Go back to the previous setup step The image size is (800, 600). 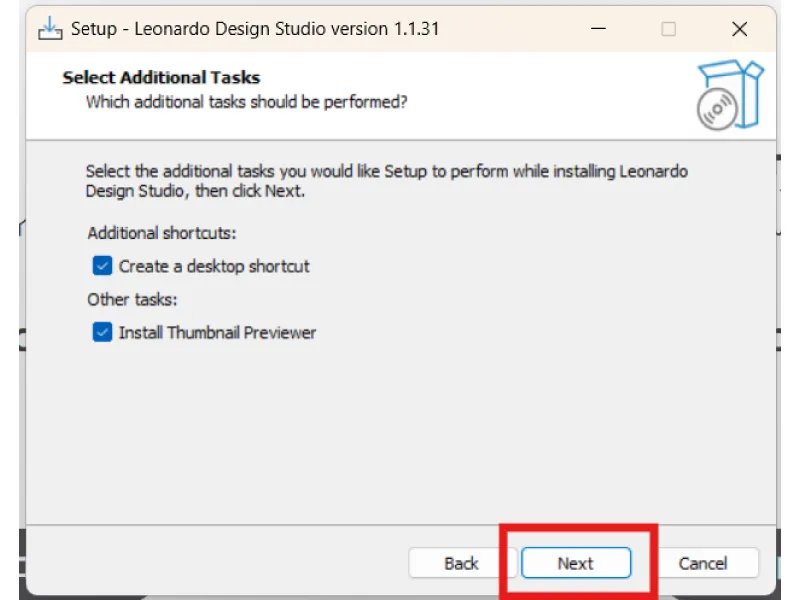click(461, 563)
